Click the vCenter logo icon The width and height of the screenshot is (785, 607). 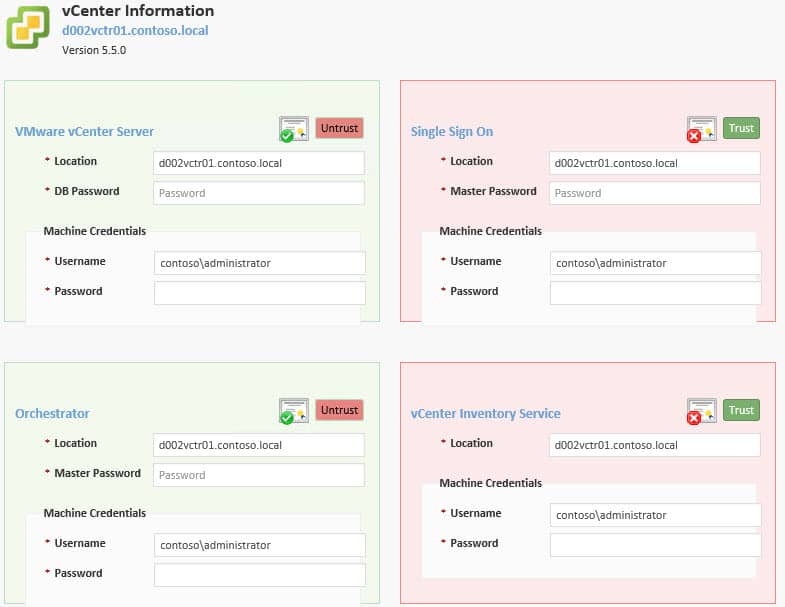click(x=28, y=28)
